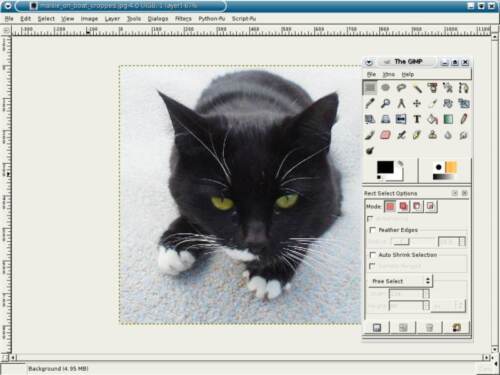The height and width of the screenshot is (375, 500).
Task: Select the Blend gradient tool
Action: (x=448, y=119)
